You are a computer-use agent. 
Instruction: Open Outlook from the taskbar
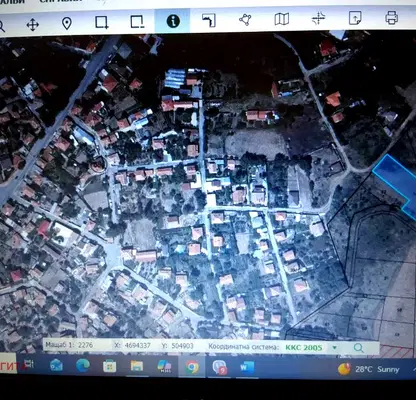(56, 366)
